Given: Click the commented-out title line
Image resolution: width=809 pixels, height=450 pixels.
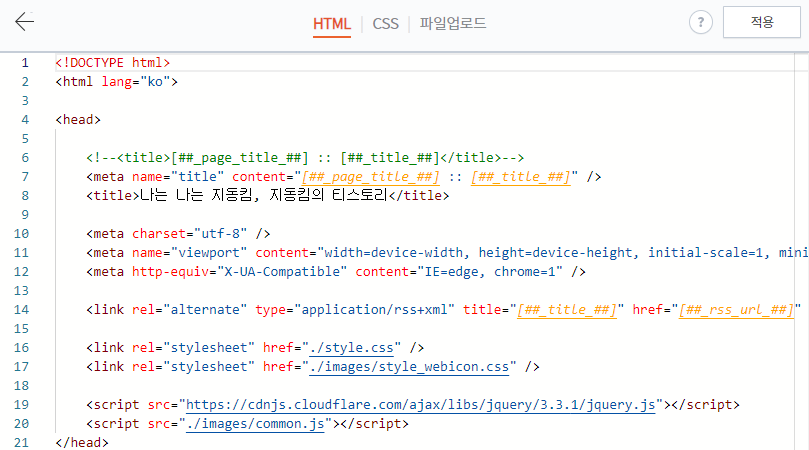Looking at the screenshot, I should click(305, 158).
